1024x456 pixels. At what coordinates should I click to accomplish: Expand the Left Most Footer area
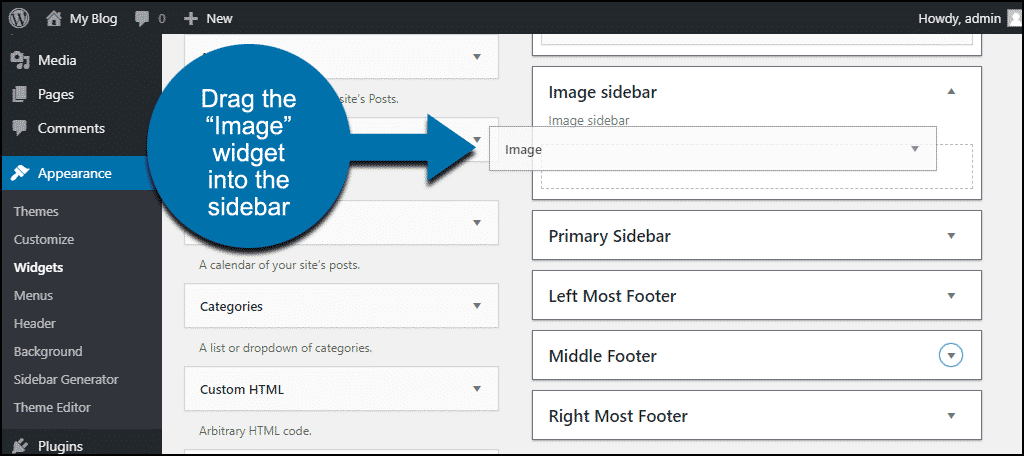coord(951,296)
